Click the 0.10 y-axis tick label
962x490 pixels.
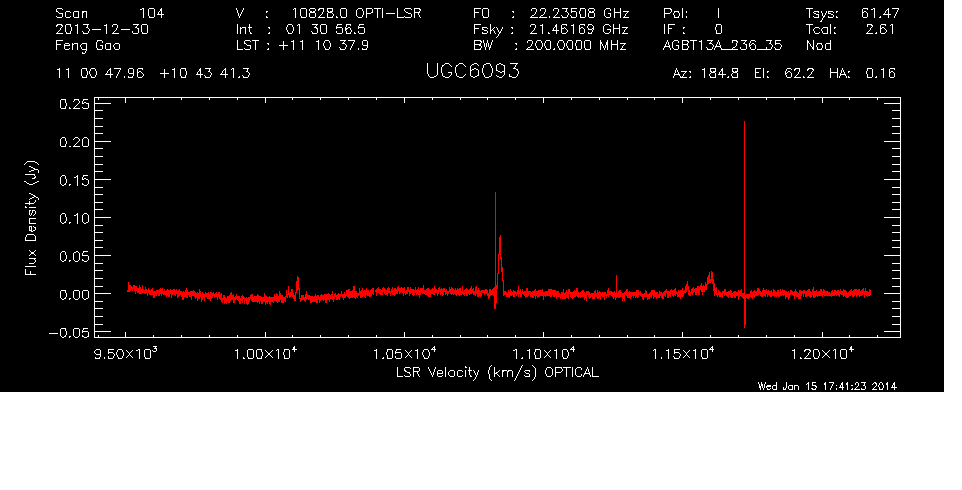(74, 218)
